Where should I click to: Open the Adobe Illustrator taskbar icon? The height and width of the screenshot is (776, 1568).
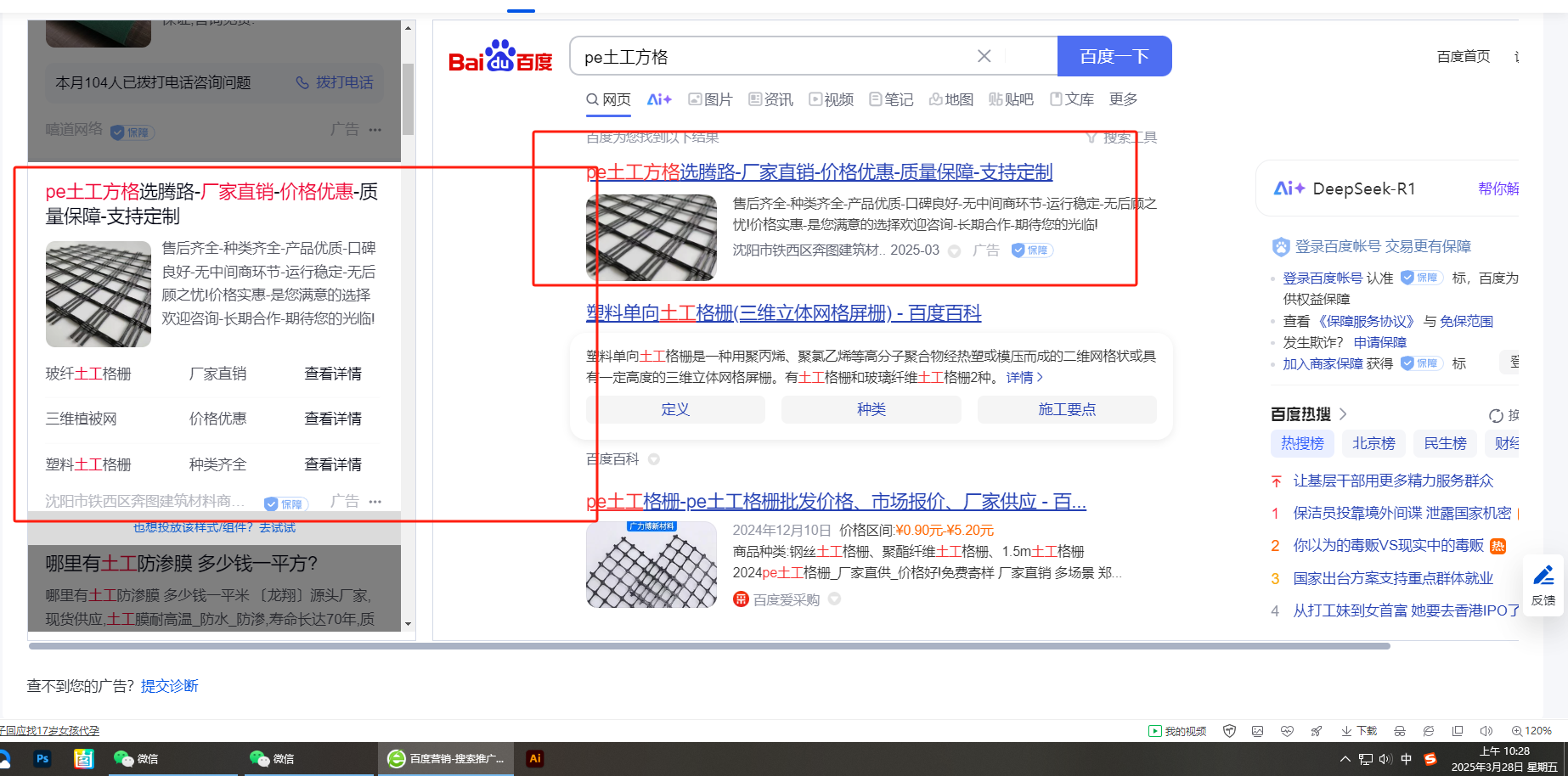pyautogui.click(x=534, y=759)
